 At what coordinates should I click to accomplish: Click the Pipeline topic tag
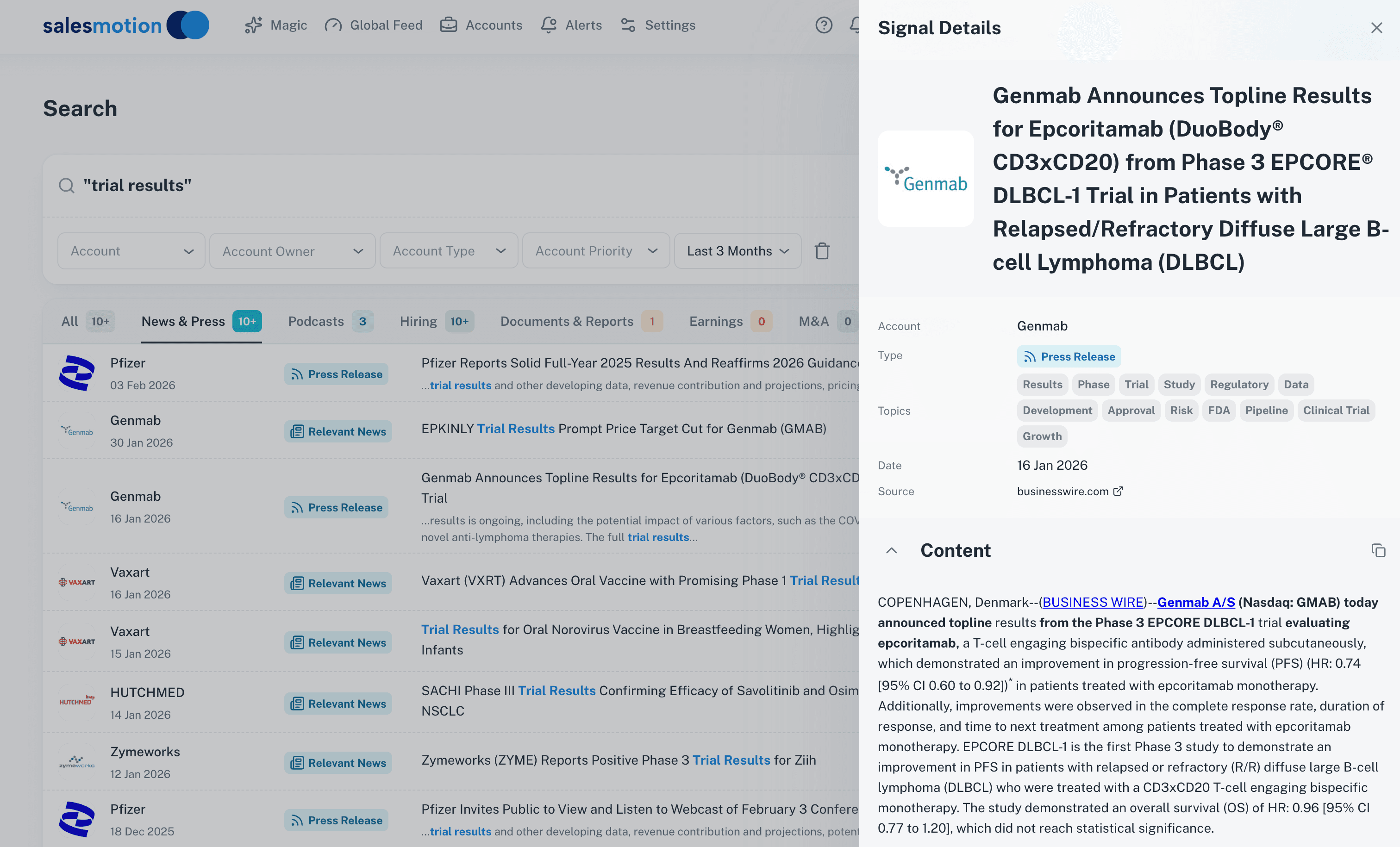pos(1267,410)
